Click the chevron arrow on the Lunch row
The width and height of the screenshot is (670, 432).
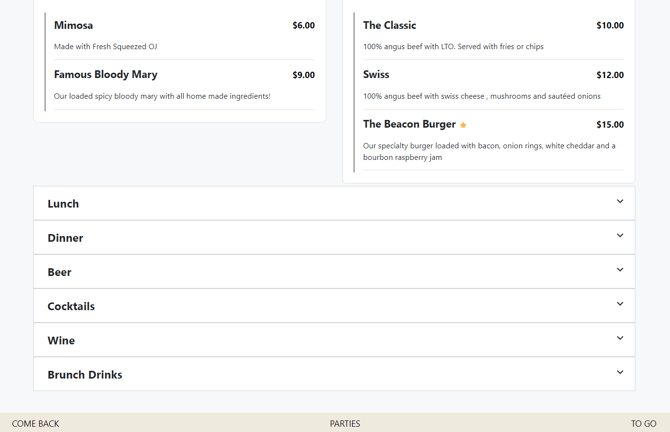point(619,202)
